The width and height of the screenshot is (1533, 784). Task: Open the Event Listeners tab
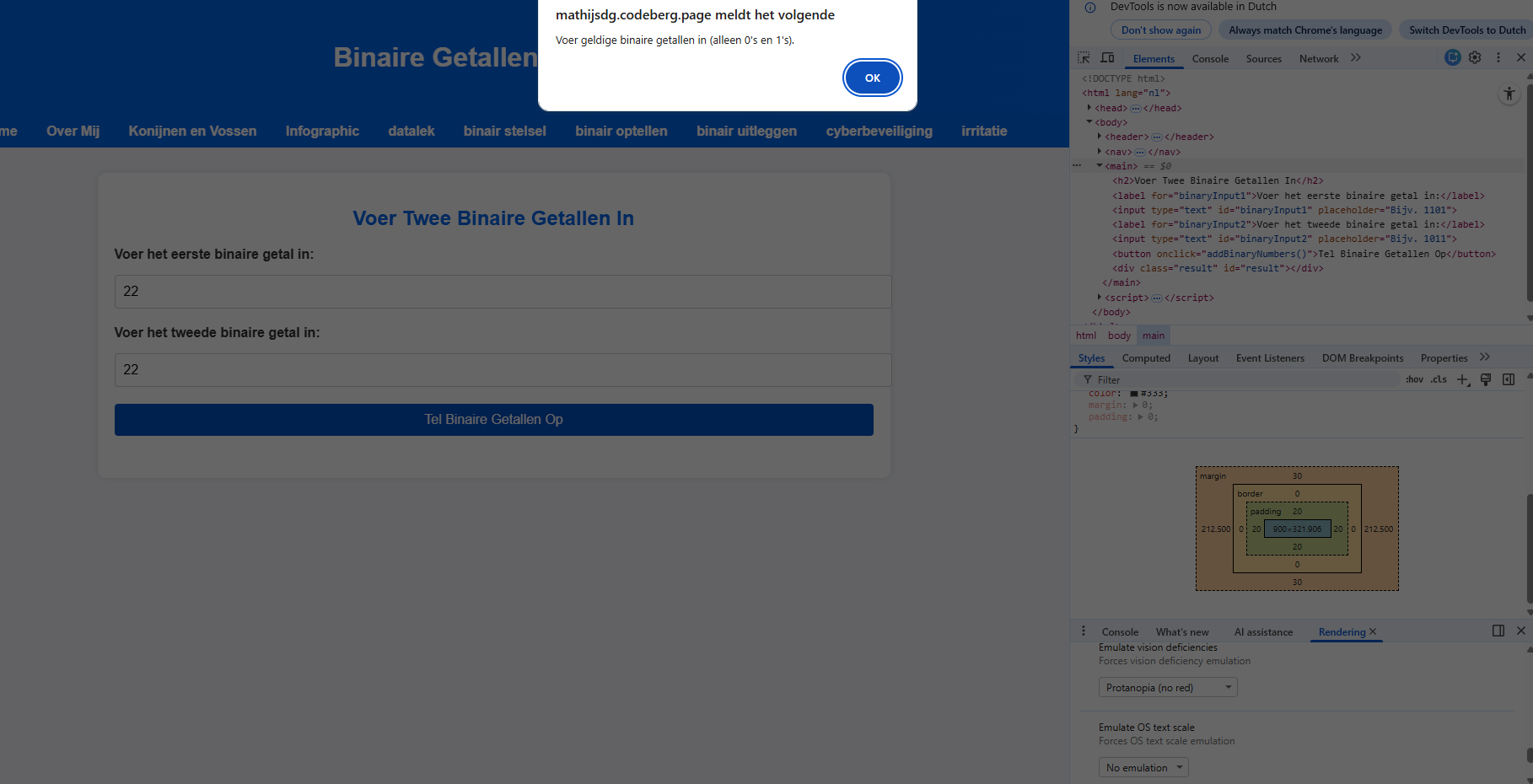pyautogui.click(x=1270, y=358)
